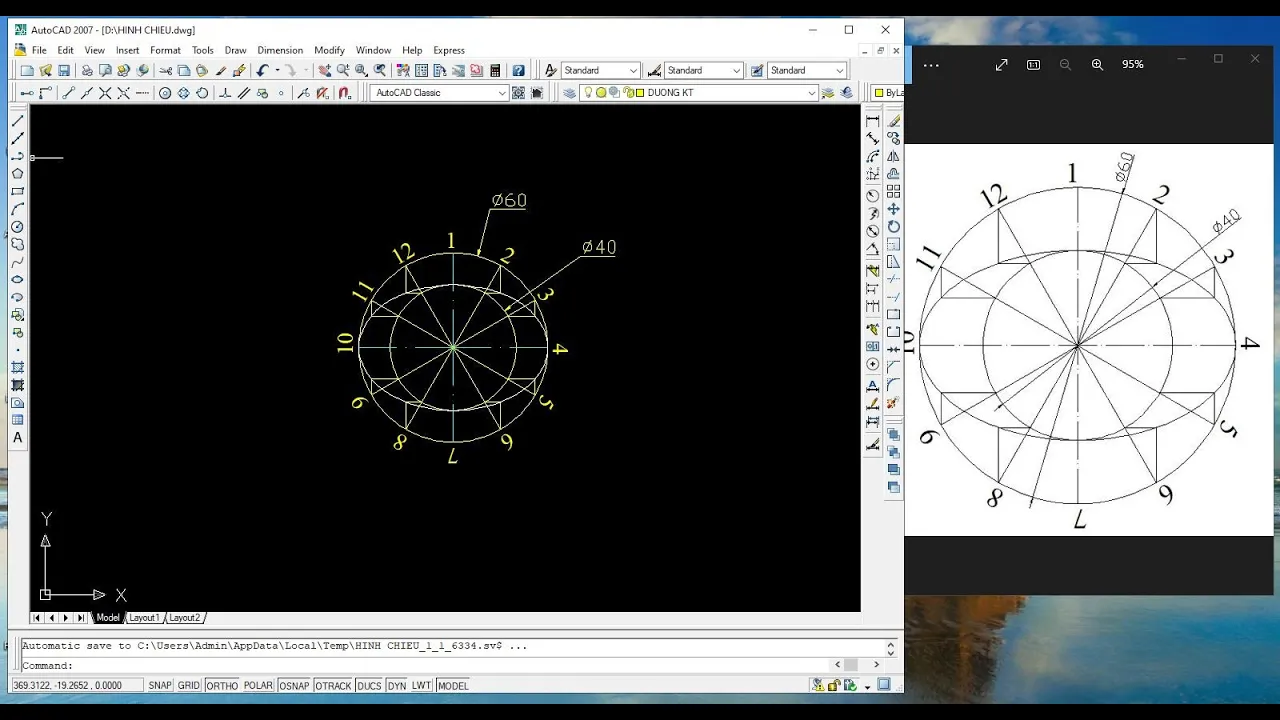This screenshot has height=720, width=1280.
Task: Click the Undo arrow icon
Action: coord(262,71)
